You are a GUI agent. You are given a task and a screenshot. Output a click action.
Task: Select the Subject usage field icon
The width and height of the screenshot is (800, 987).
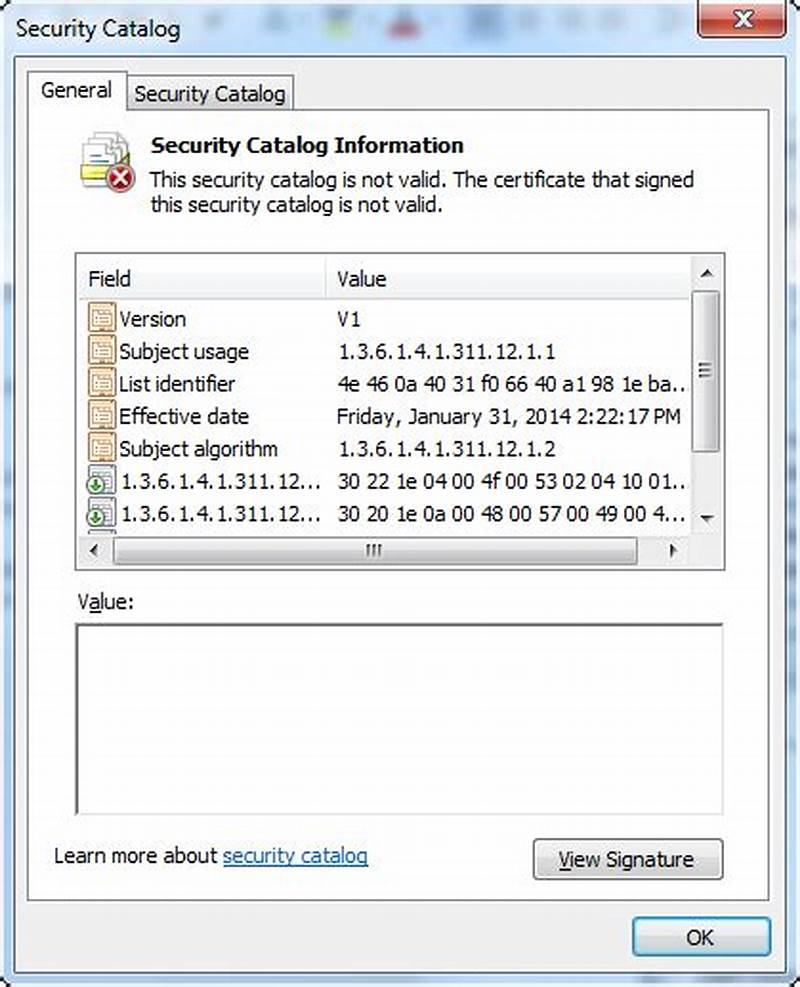102,351
